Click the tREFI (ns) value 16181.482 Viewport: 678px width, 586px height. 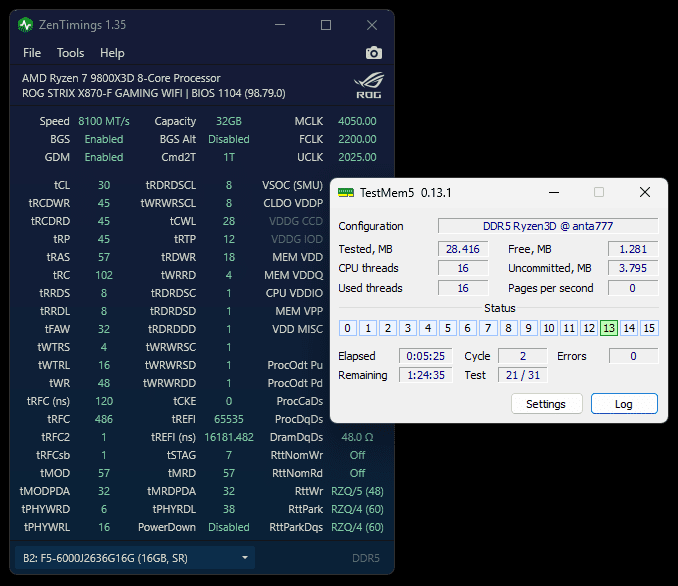pos(229,437)
